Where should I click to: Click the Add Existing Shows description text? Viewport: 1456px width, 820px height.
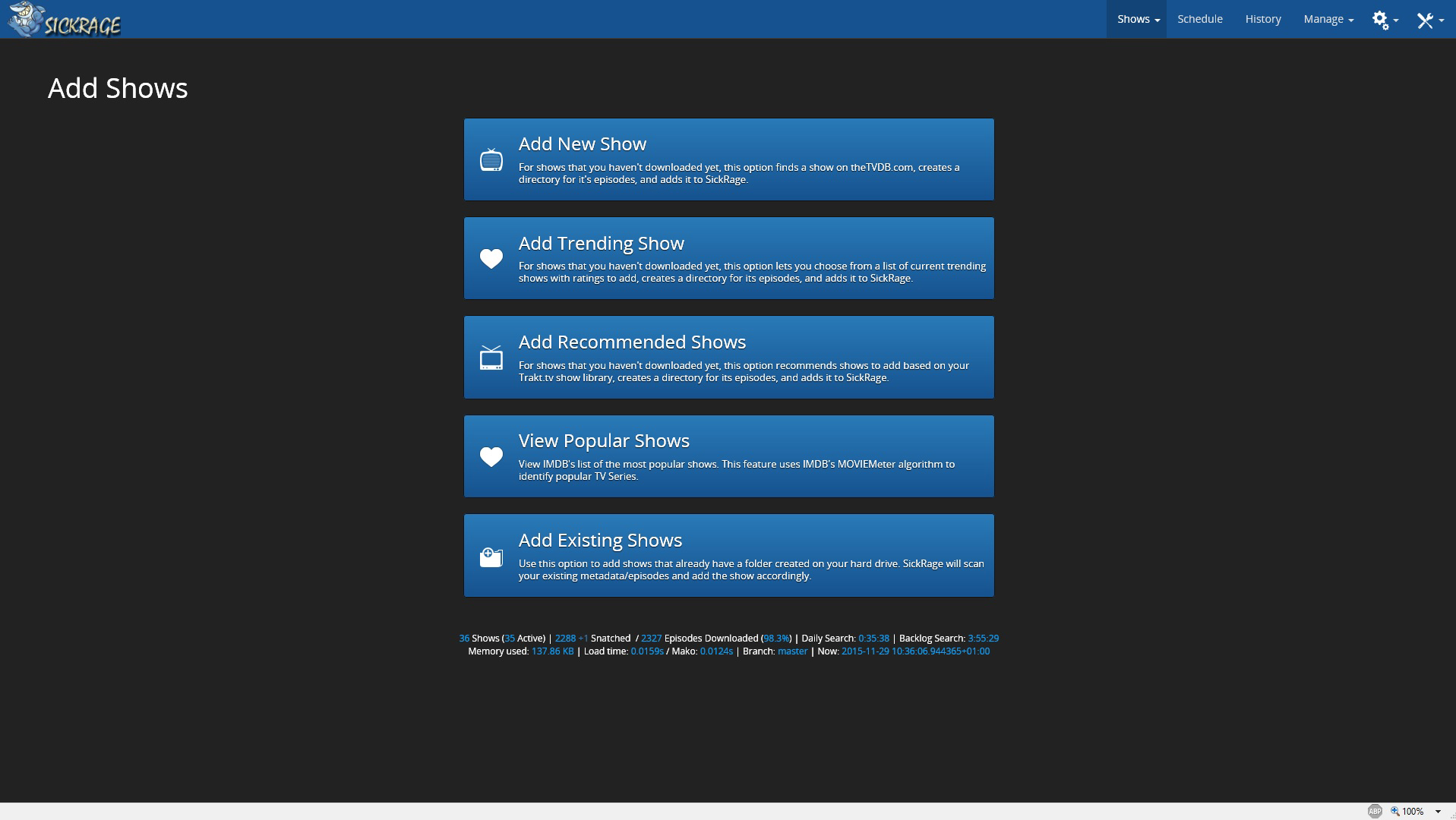click(x=751, y=570)
